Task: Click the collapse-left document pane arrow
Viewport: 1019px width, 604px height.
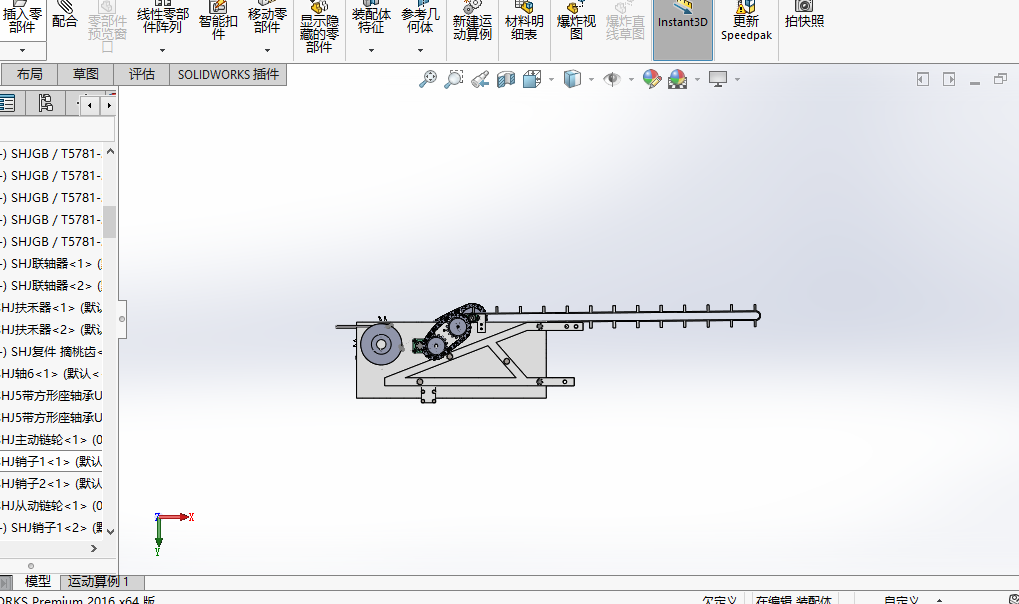Action: click(x=923, y=79)
